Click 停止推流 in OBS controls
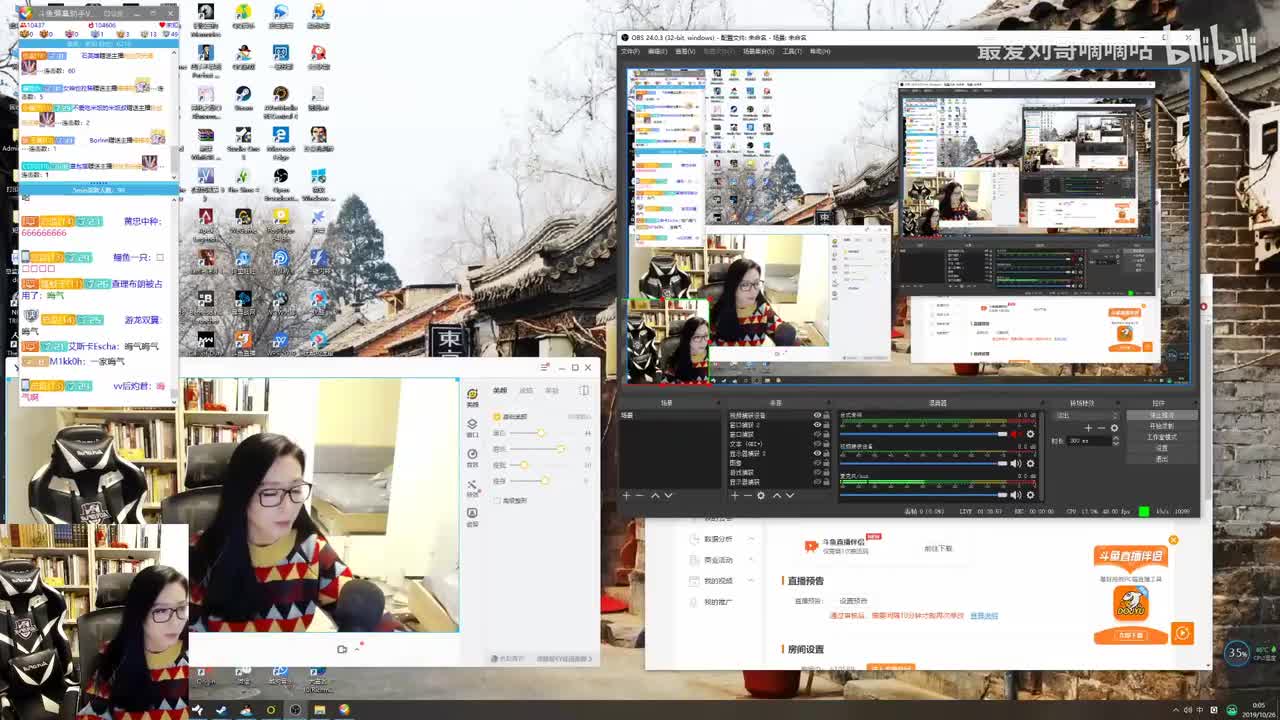This screenshot has height=720, width=1280. tap(1162, 415)
